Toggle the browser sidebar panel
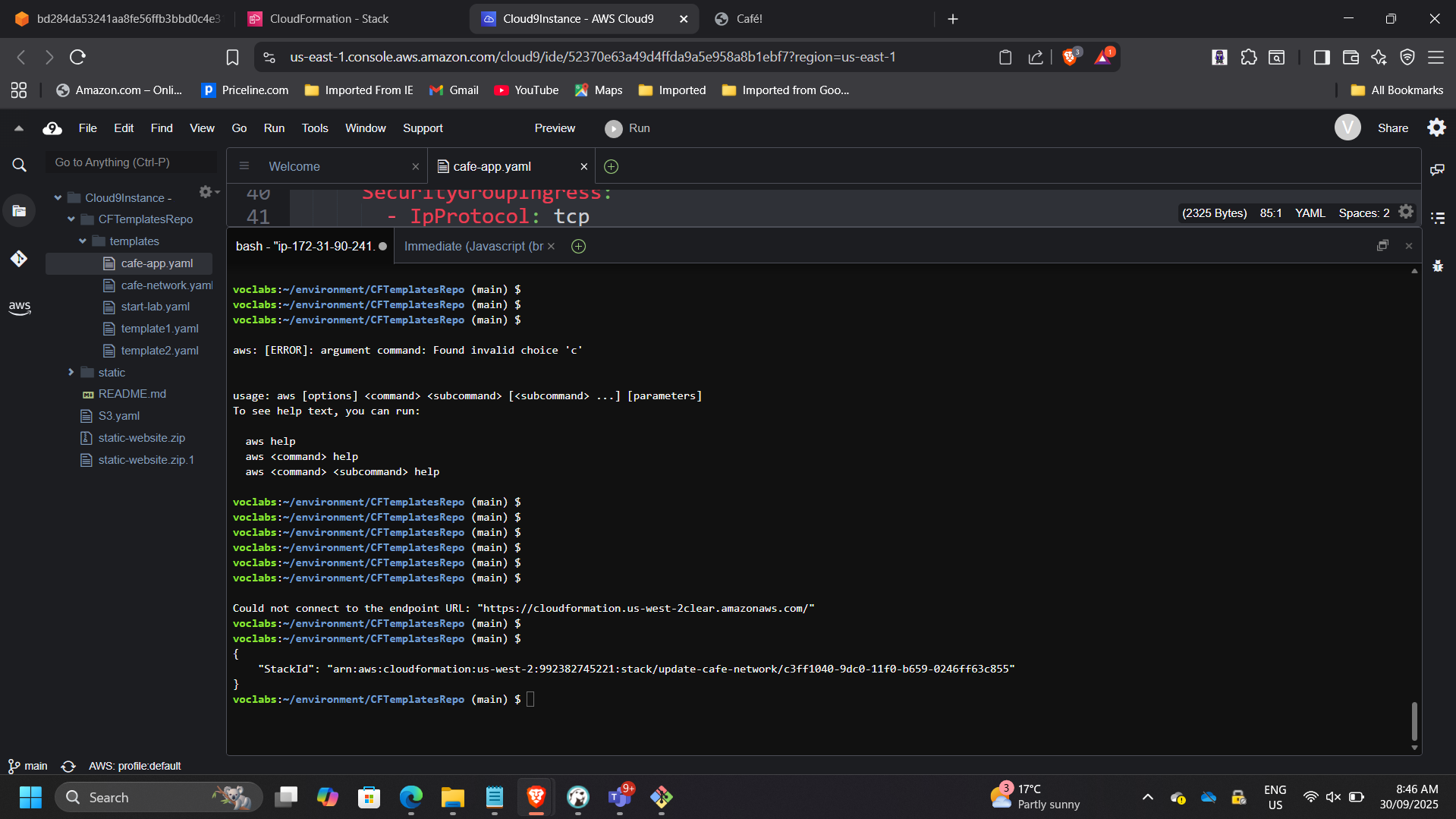Screen dimensions: 1456x819 point(1321,57)
